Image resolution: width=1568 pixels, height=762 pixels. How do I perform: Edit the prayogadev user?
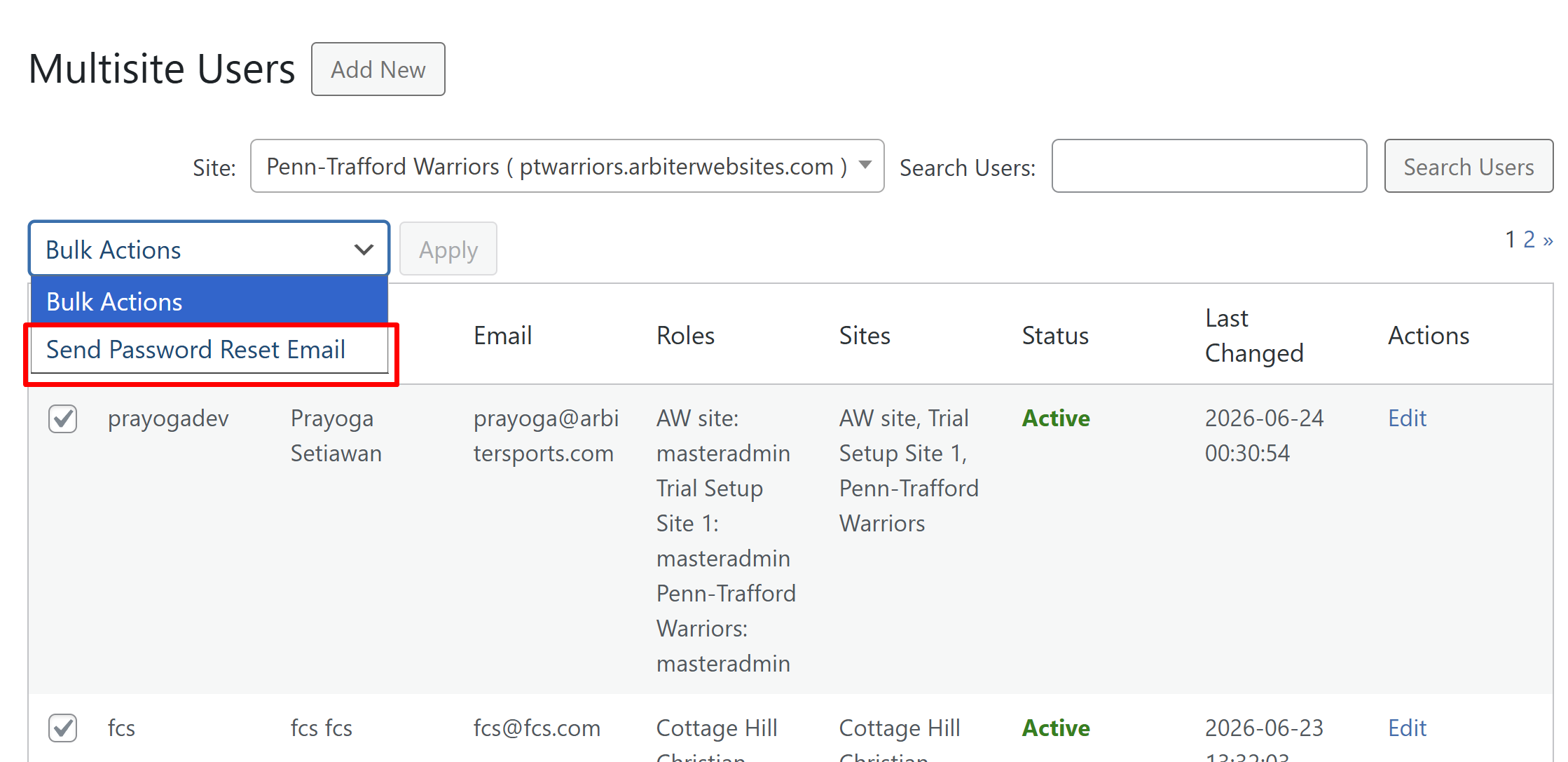click(x=1407, y=418)
